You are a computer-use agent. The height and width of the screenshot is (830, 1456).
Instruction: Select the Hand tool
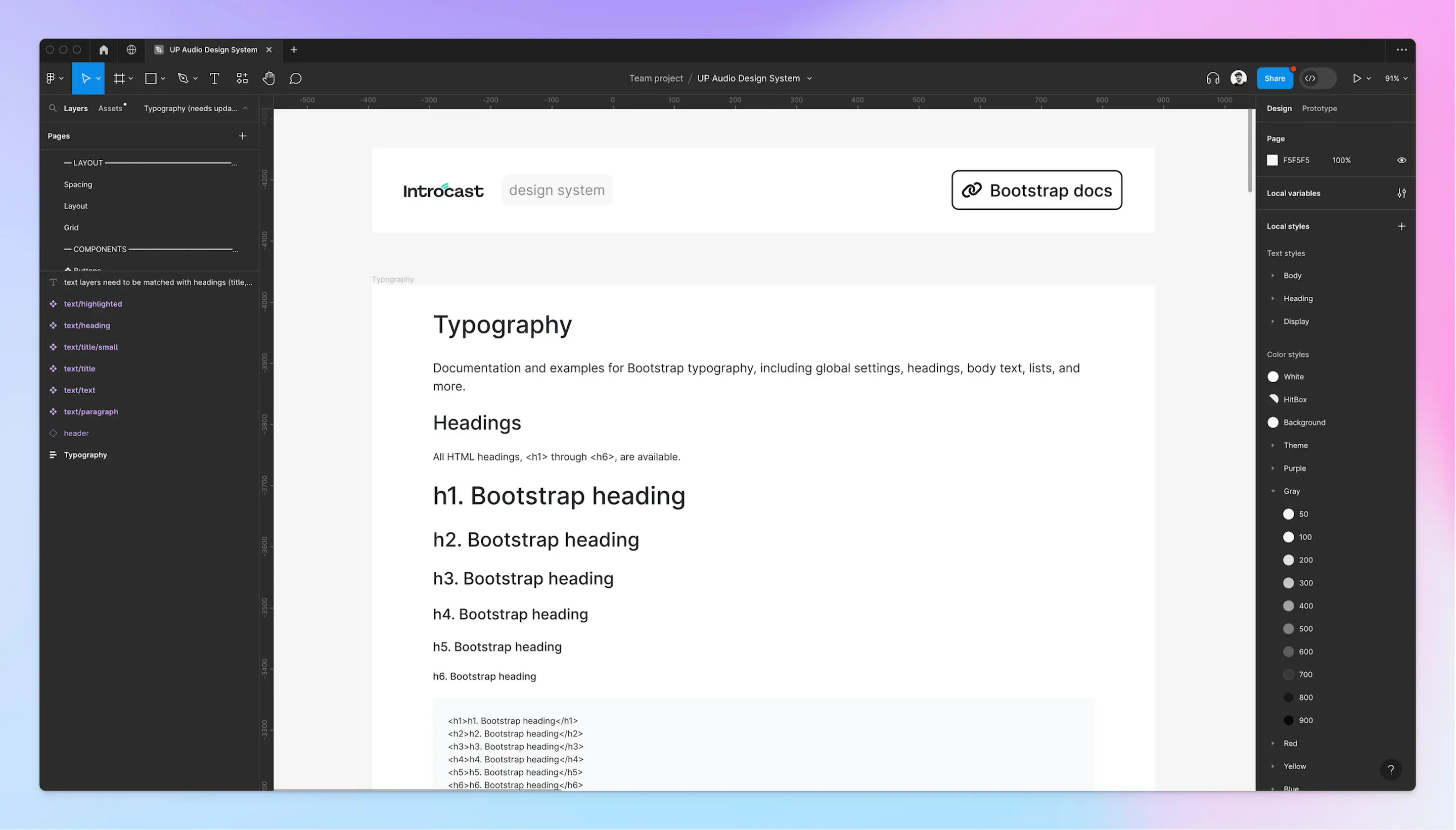[x=268, y=78]
